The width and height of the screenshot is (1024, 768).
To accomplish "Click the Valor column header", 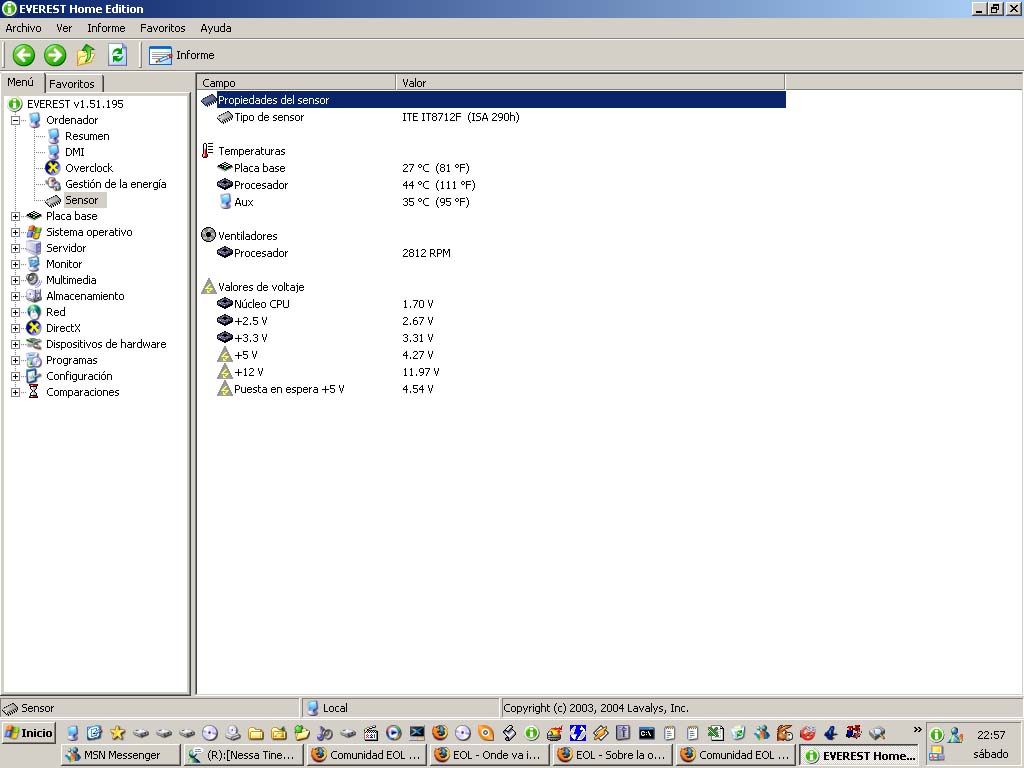I will point(590,83).
